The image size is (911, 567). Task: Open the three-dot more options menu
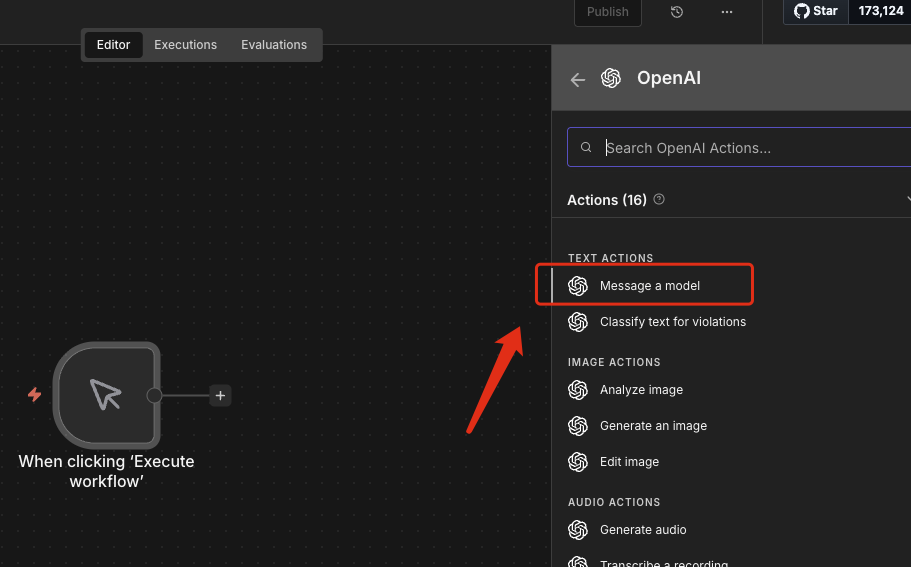[x=727, y=12]
